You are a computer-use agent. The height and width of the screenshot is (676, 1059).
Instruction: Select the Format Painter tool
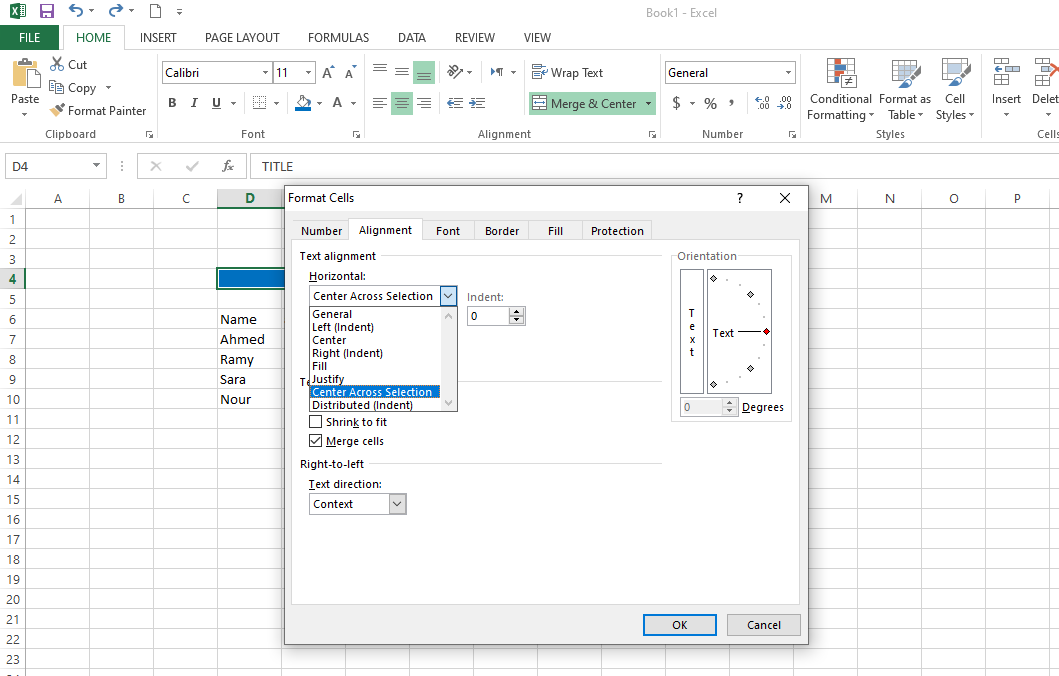[x=98, y=111]
